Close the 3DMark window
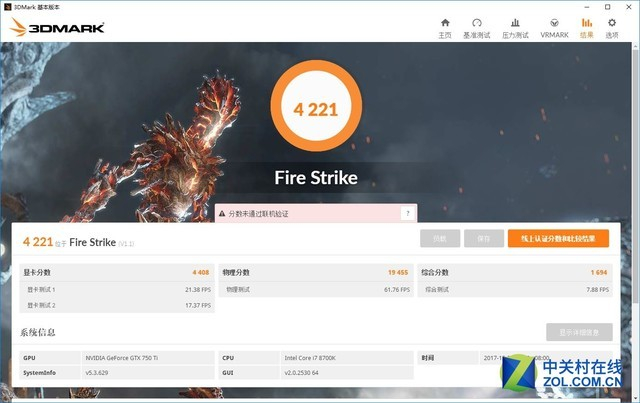This screenshot has height=403, width=640. point(629,7)
